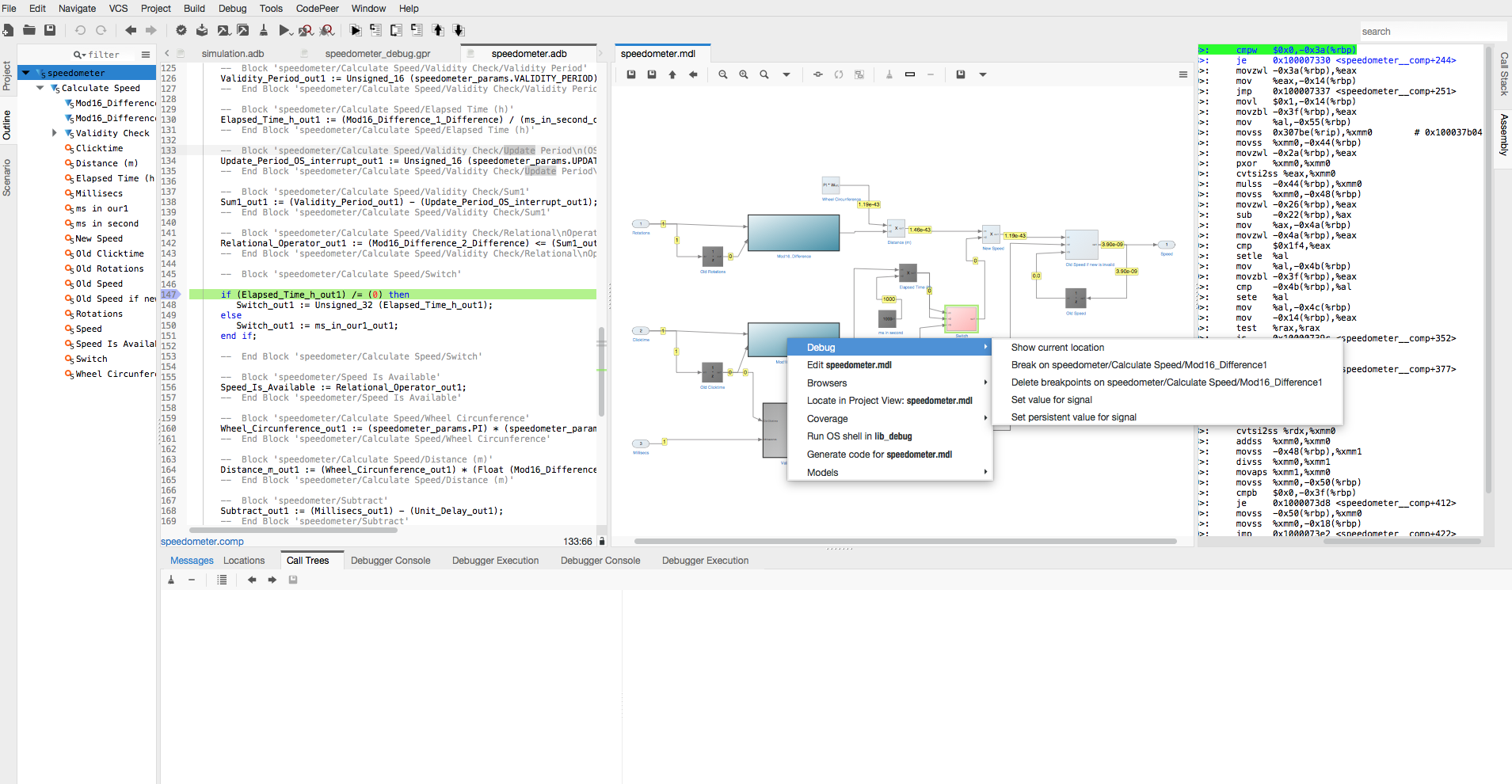Click the model diagram horizontal scrollbar

point(905,542)
